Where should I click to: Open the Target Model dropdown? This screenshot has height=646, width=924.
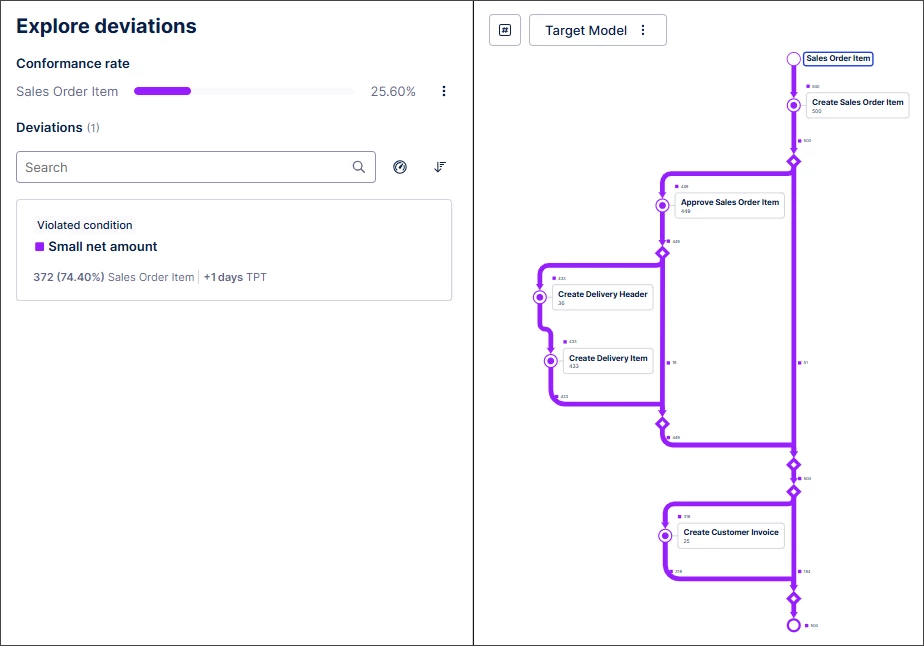pos(586,30)
